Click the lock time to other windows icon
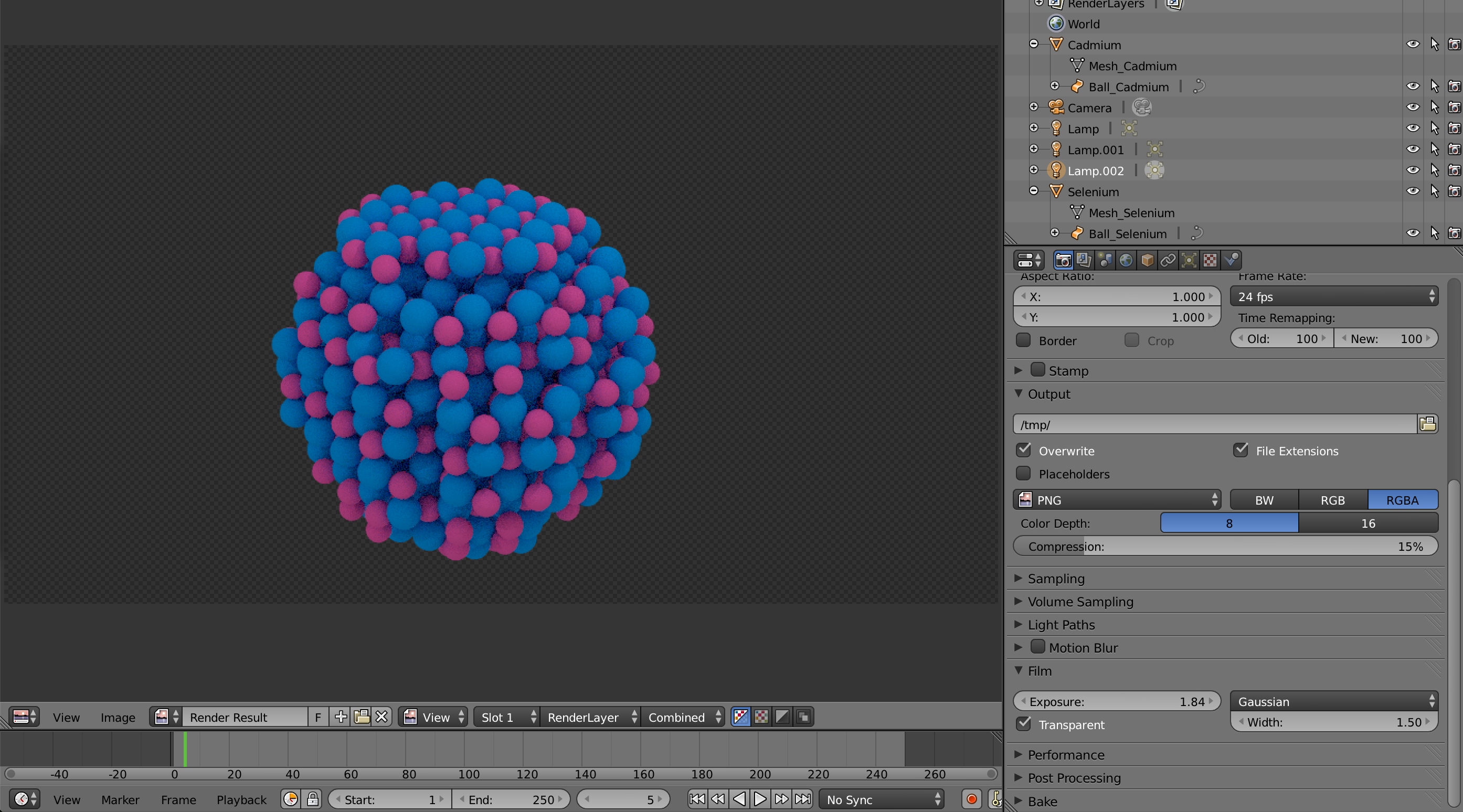1463x812 pixels. coord(312,799)
